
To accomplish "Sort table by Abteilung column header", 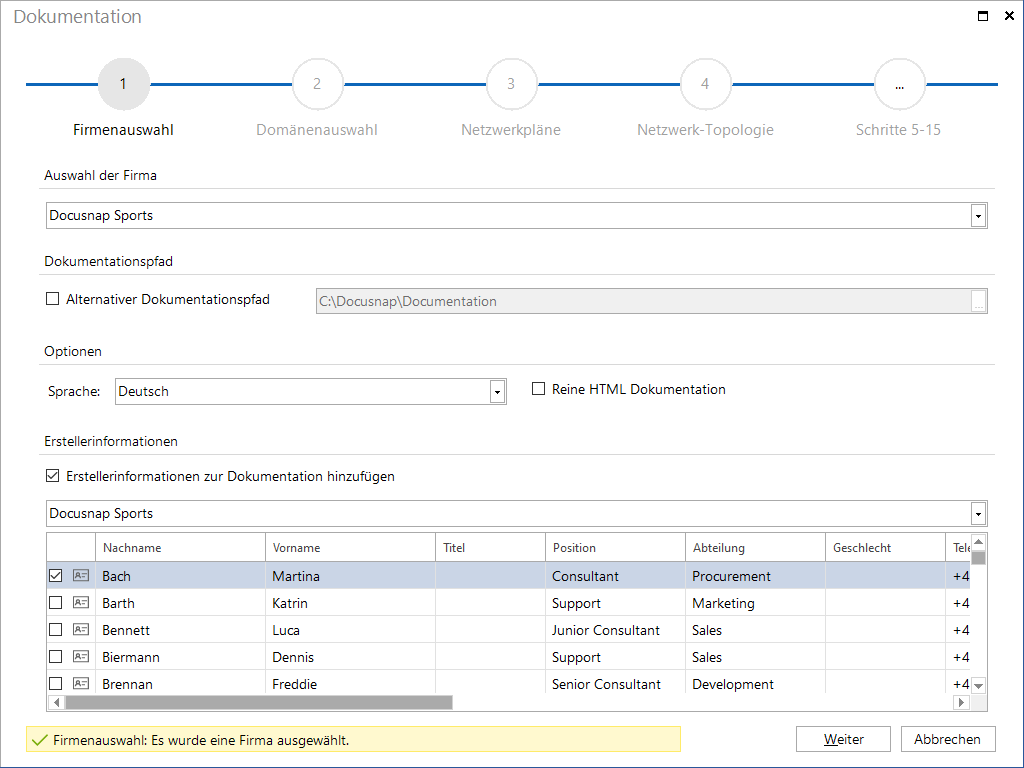I will point(756,547).
